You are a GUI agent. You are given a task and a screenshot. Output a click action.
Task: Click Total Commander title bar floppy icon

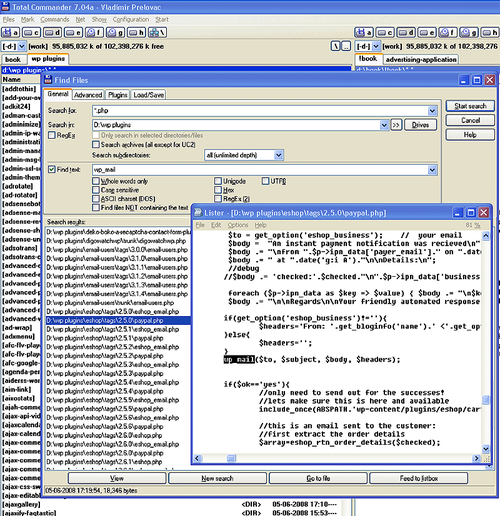pyautogui.click(x=5, y=7)
